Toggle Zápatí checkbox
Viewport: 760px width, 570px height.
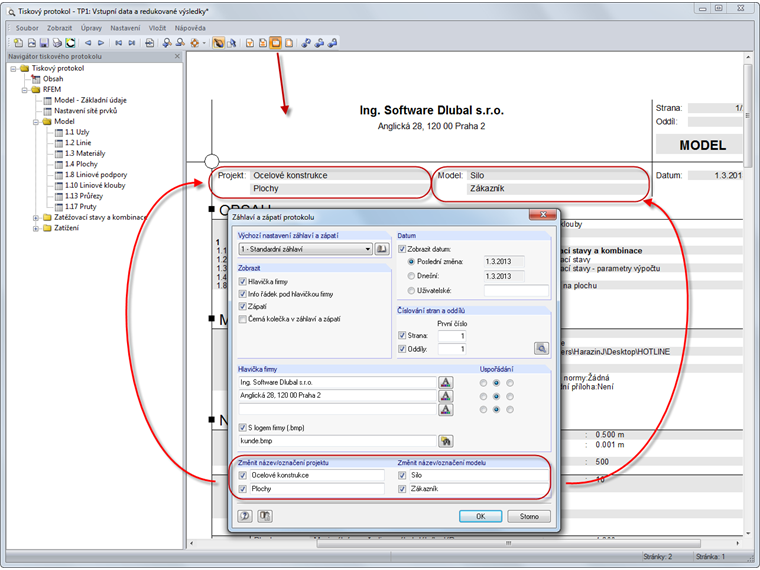click(242, 306)
